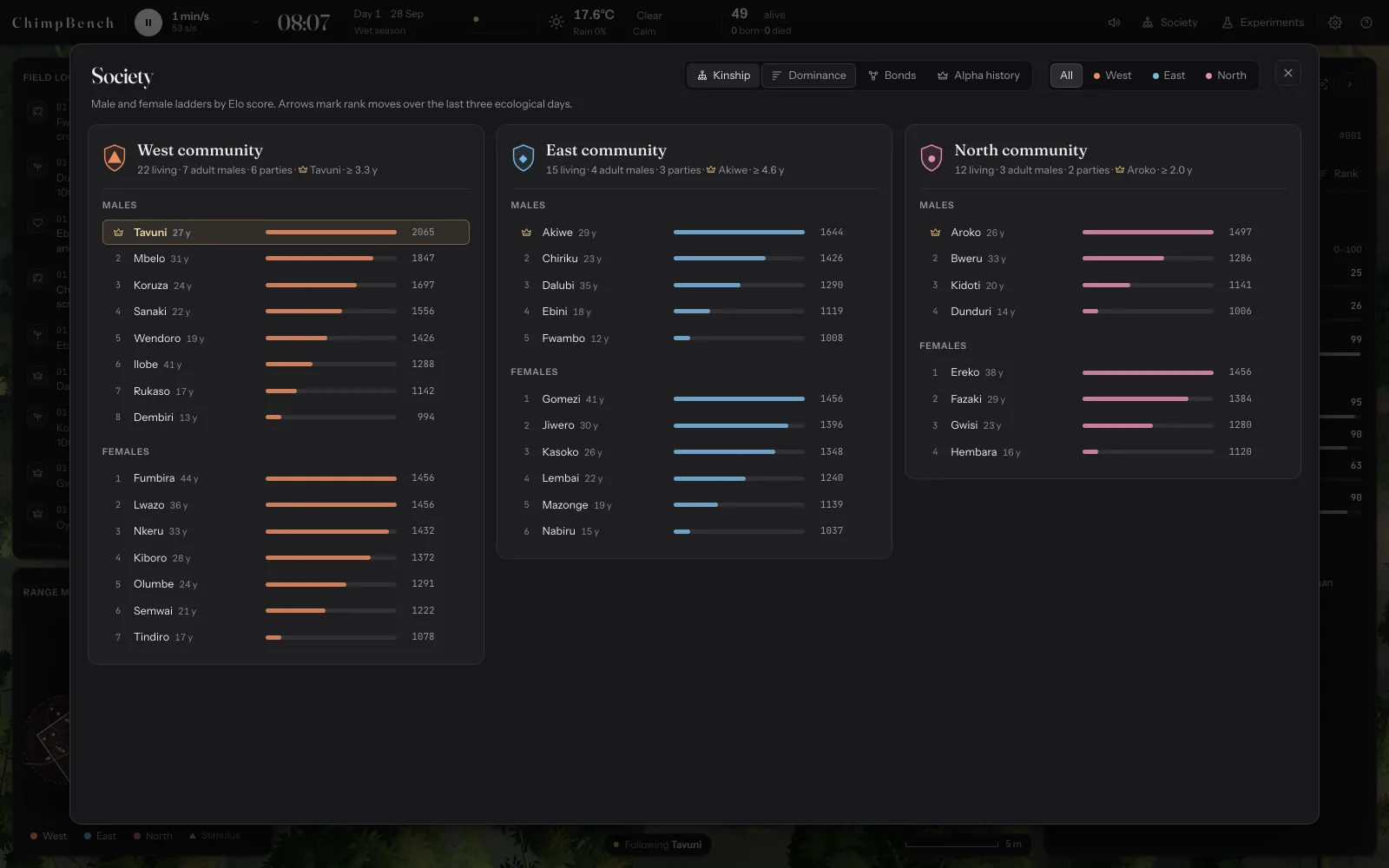This screenshot has width=1389, height=868.
Task: Open the simulation speed dropdown
Action: coord(255,23)
